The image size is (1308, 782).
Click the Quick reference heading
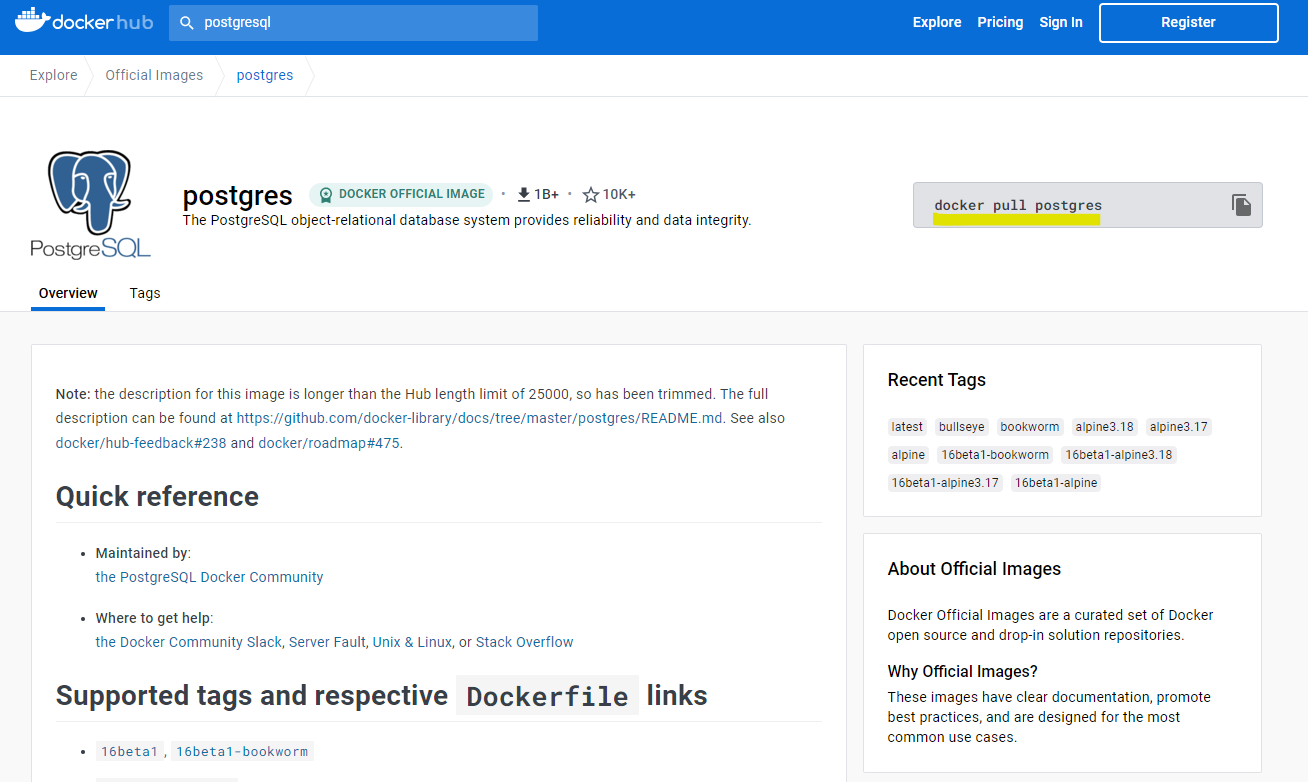click(157, 496)
